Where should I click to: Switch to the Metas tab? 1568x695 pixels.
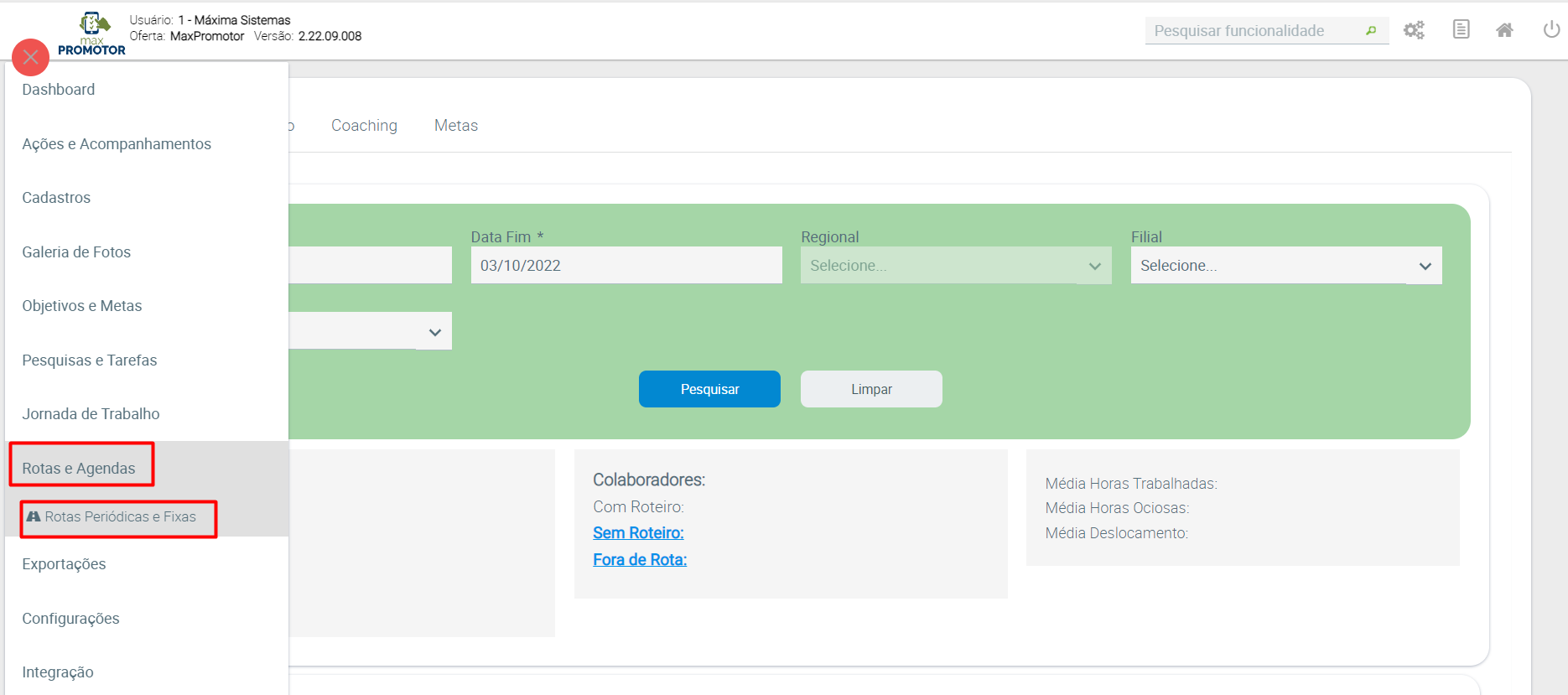[x=455, y=126]
